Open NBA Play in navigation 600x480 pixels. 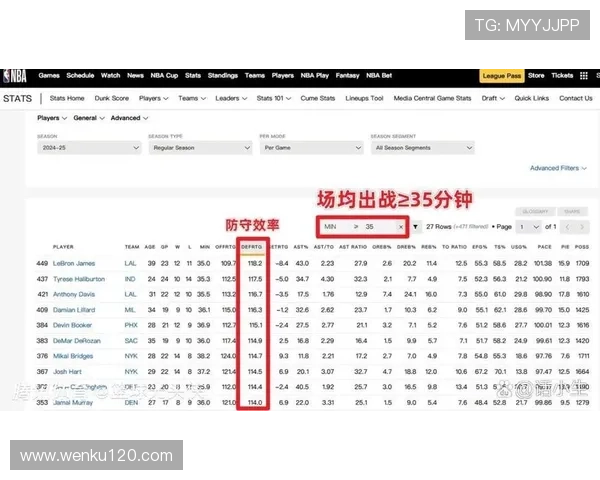point(315,76)
